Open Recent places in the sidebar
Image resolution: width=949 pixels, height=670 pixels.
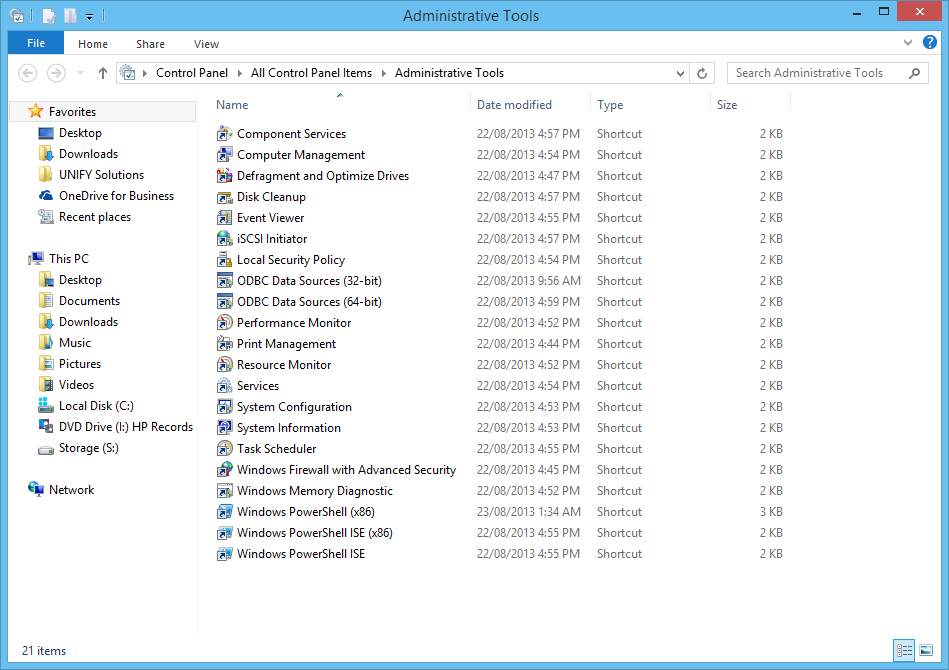click(94, 217)
